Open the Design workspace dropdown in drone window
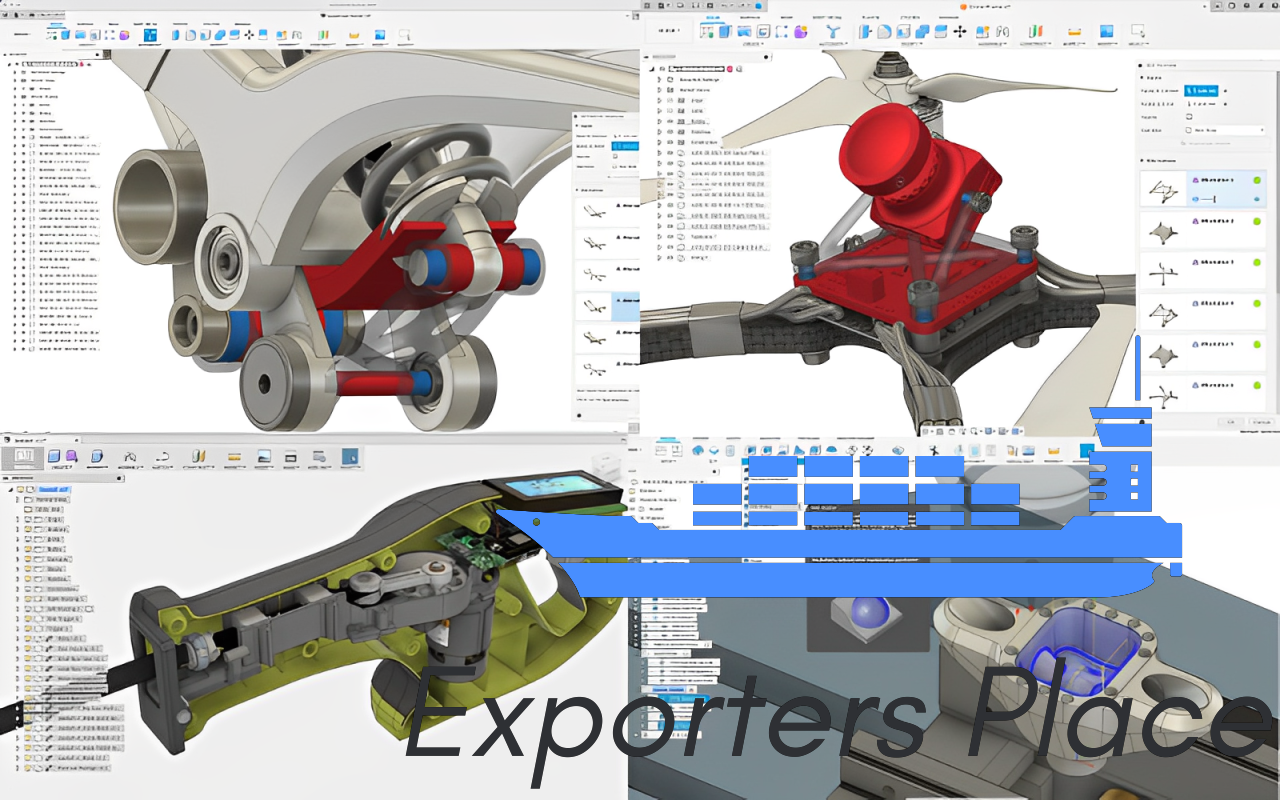This screenshot has width=1280, height=800. 669,30
